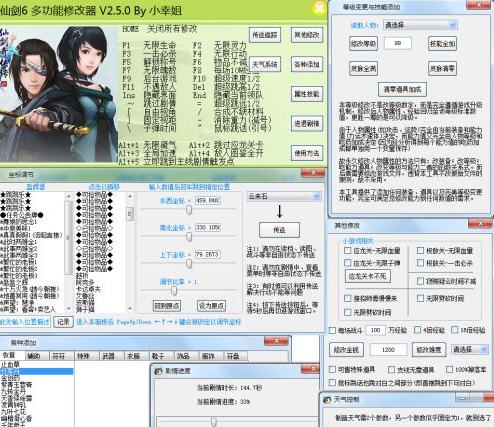
Task: Switch to the 特殊 tab
Action: coord(83,356)
